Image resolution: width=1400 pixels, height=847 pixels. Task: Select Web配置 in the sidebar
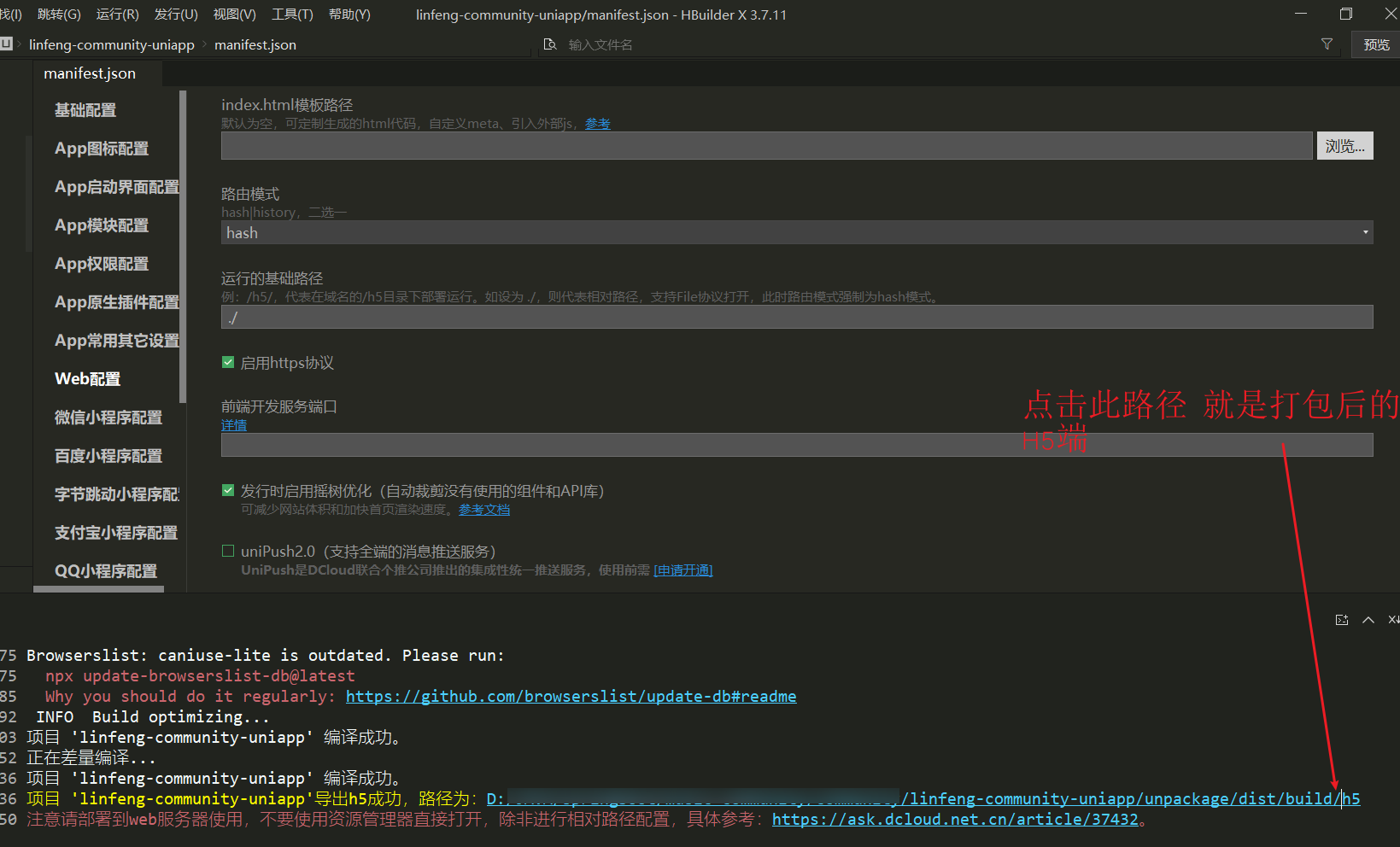point(88,379)
